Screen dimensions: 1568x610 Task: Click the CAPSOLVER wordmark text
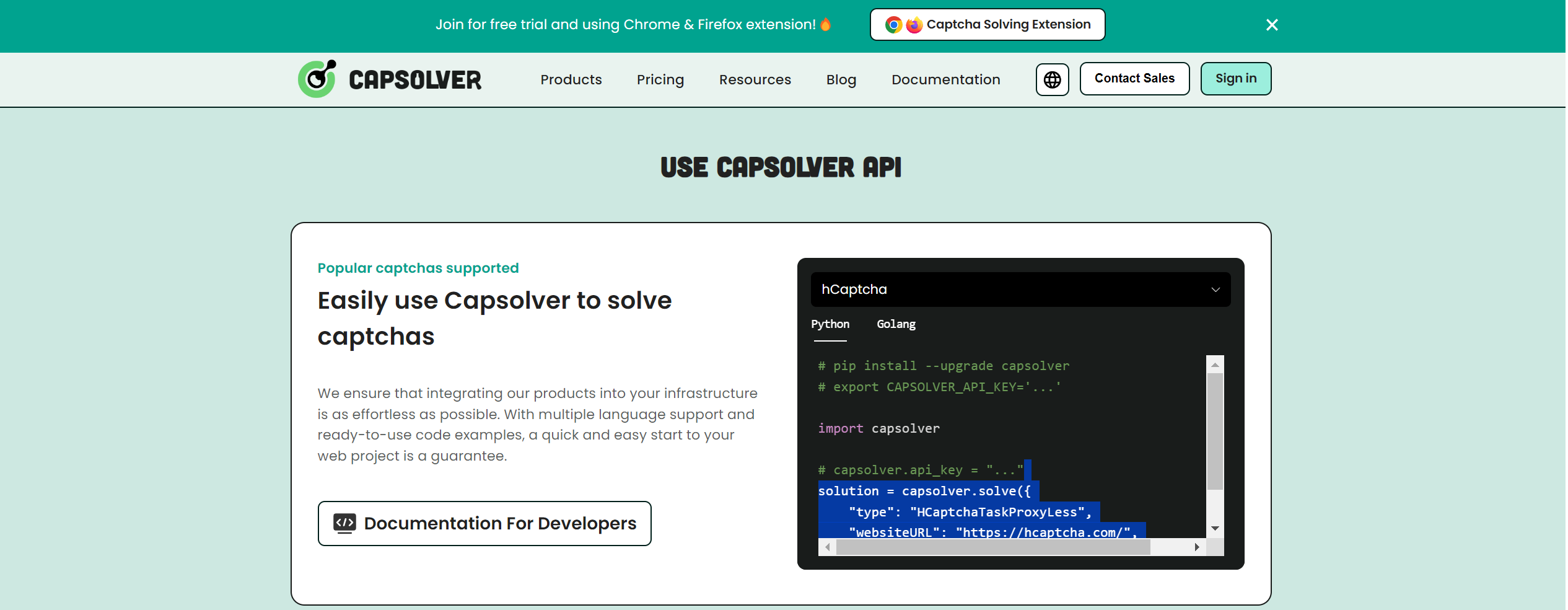(415, 80)
